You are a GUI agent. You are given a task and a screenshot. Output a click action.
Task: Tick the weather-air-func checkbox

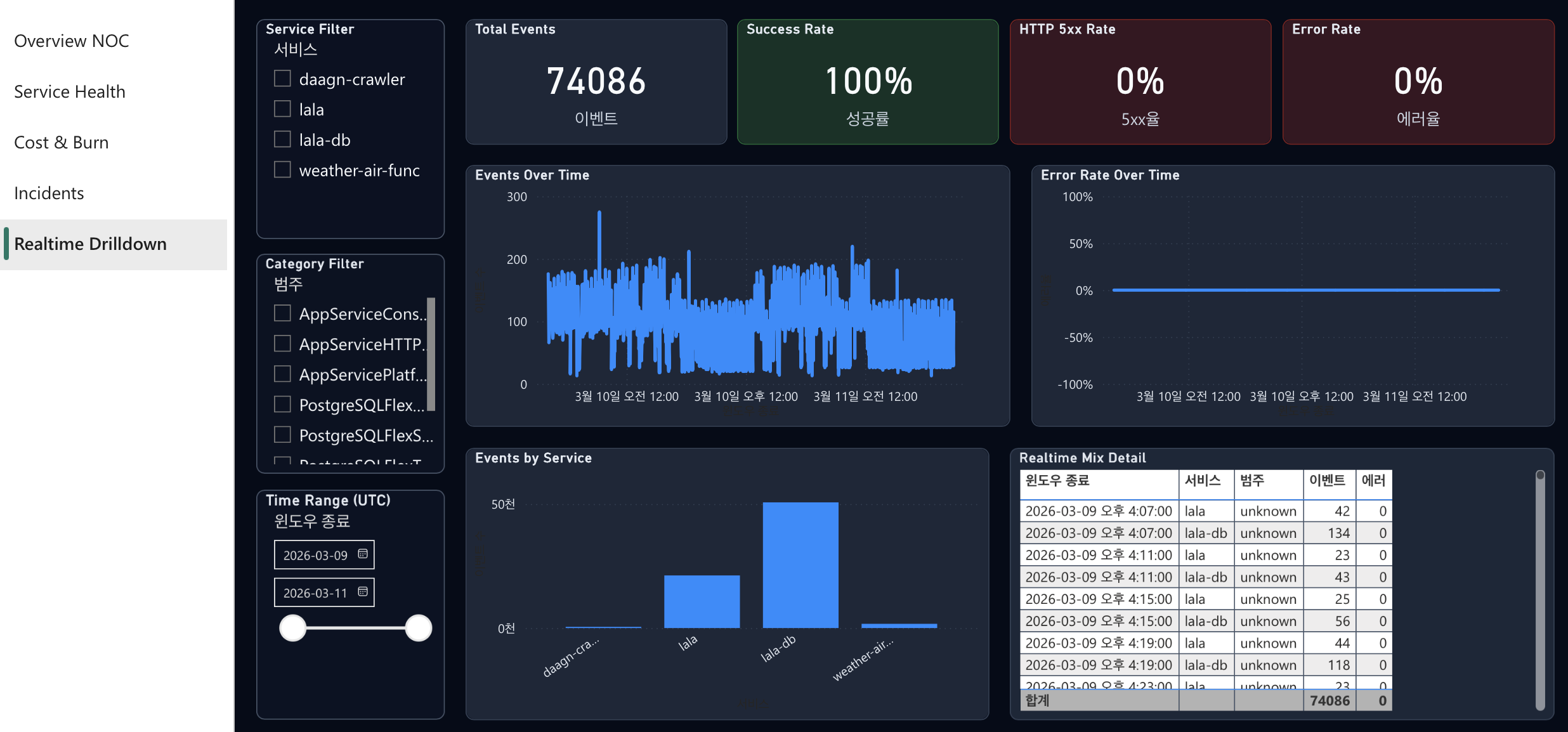click(282, 170)
